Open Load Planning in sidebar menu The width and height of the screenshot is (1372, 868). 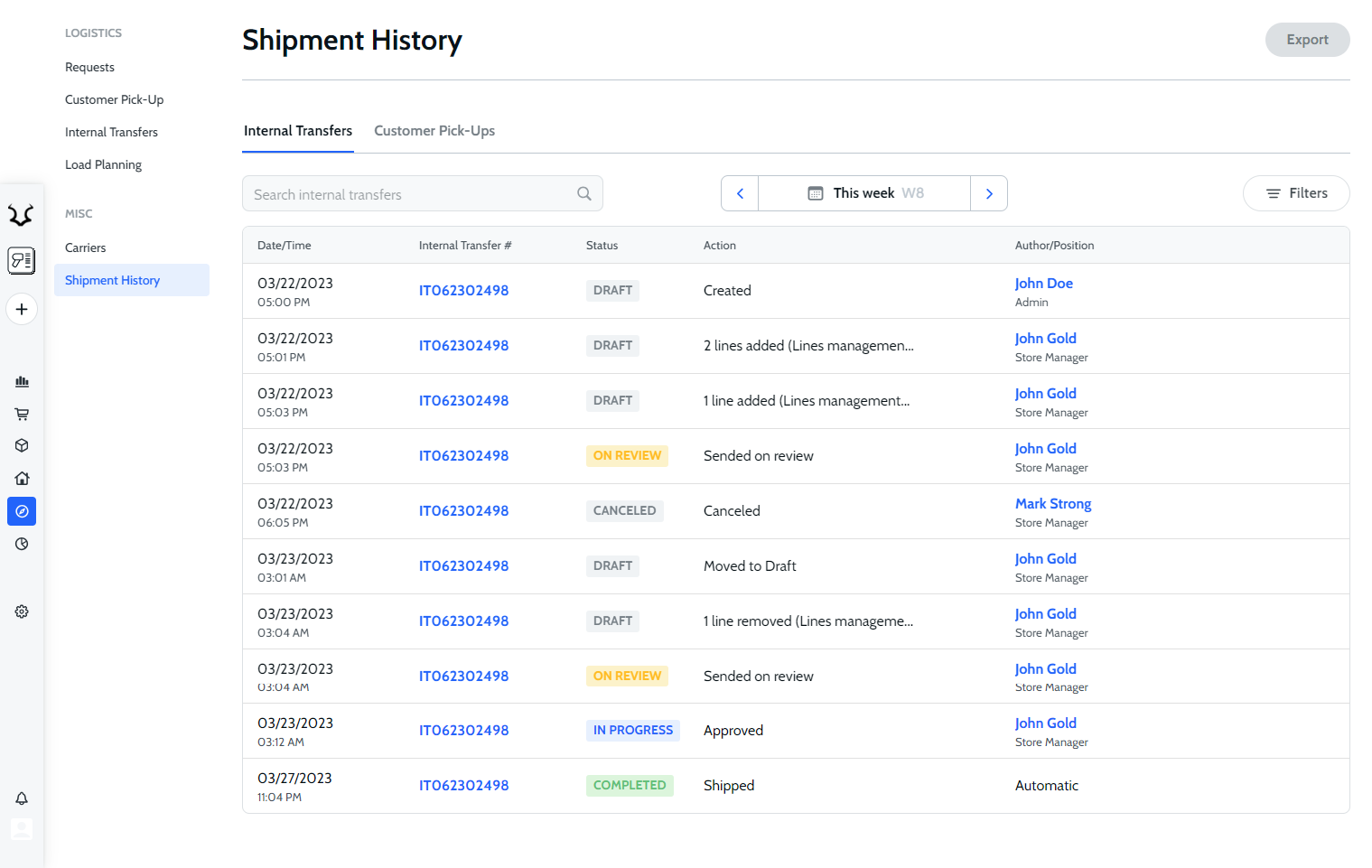coord(103,164)
